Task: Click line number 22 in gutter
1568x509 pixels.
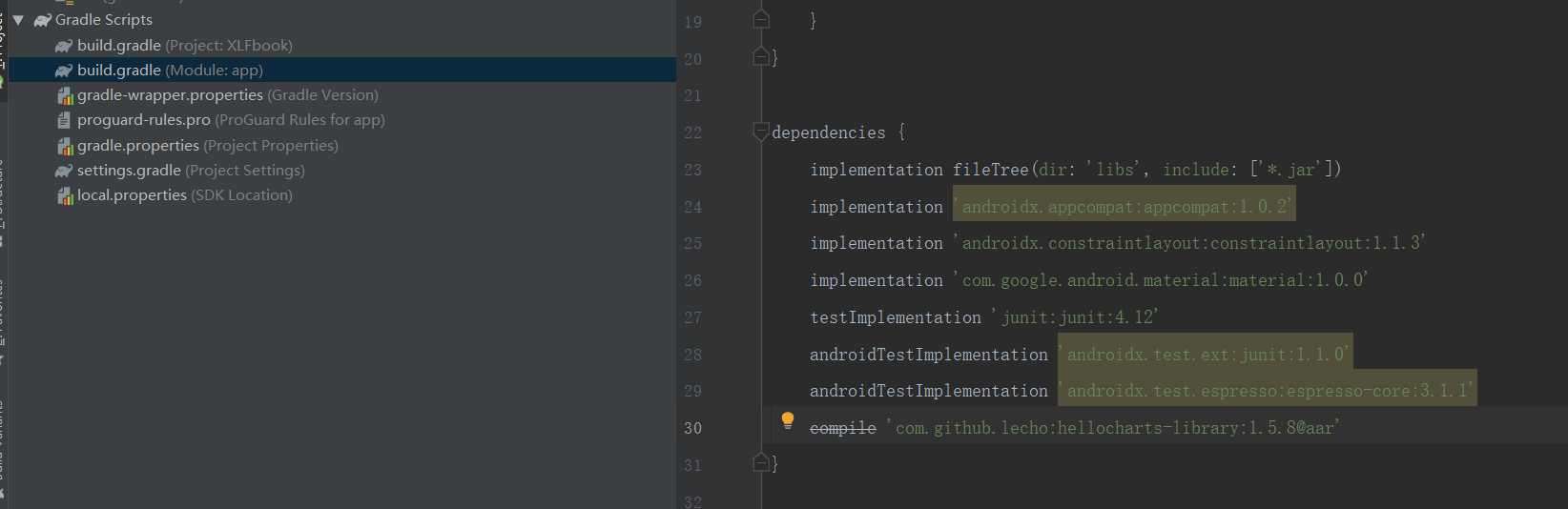Action: (692, 132)
